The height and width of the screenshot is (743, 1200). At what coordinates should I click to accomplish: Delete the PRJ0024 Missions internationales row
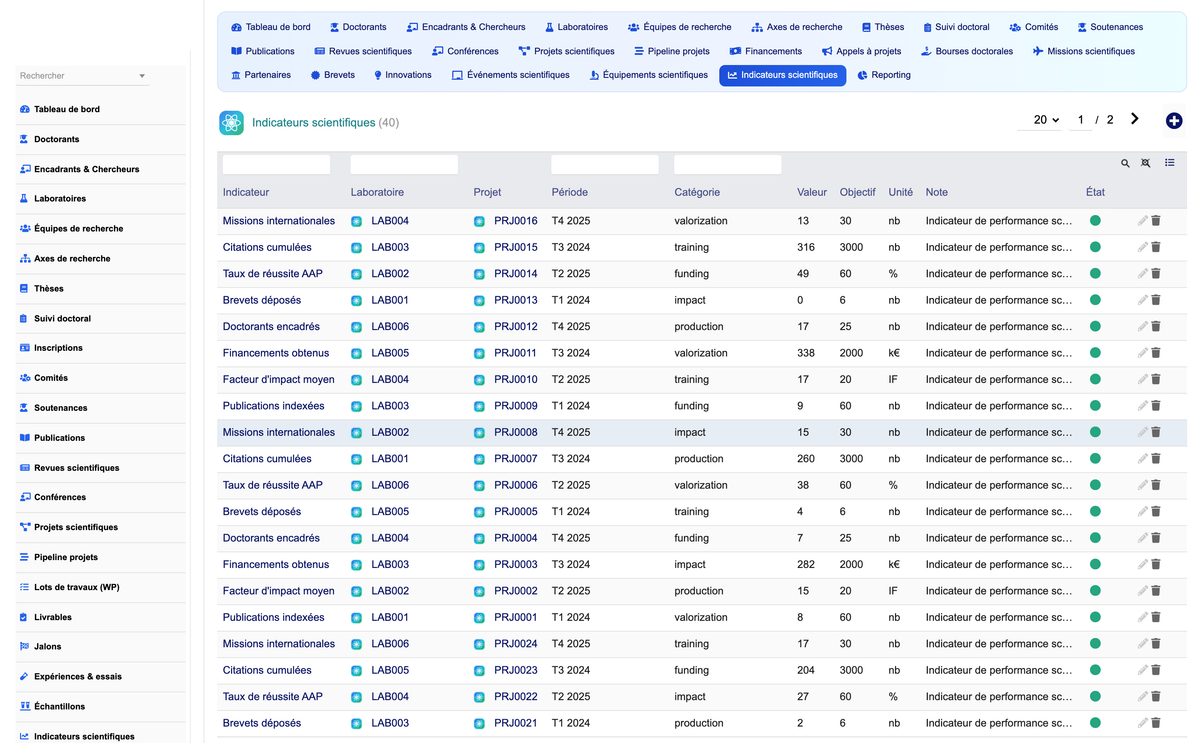point(1156,644)
